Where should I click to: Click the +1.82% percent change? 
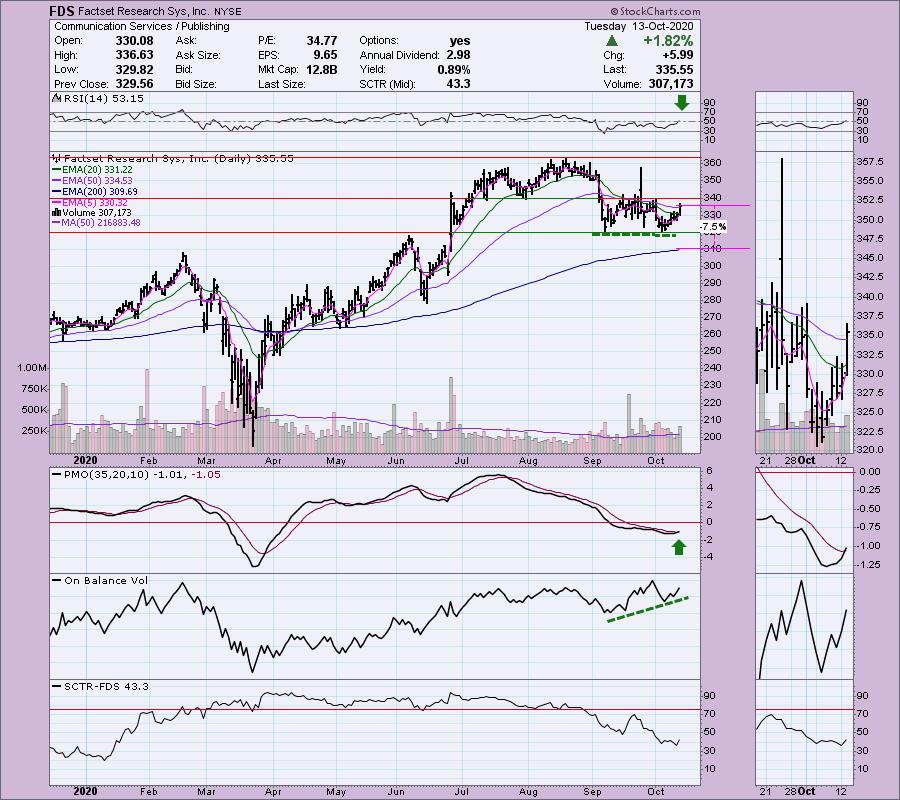click(668, 41)
